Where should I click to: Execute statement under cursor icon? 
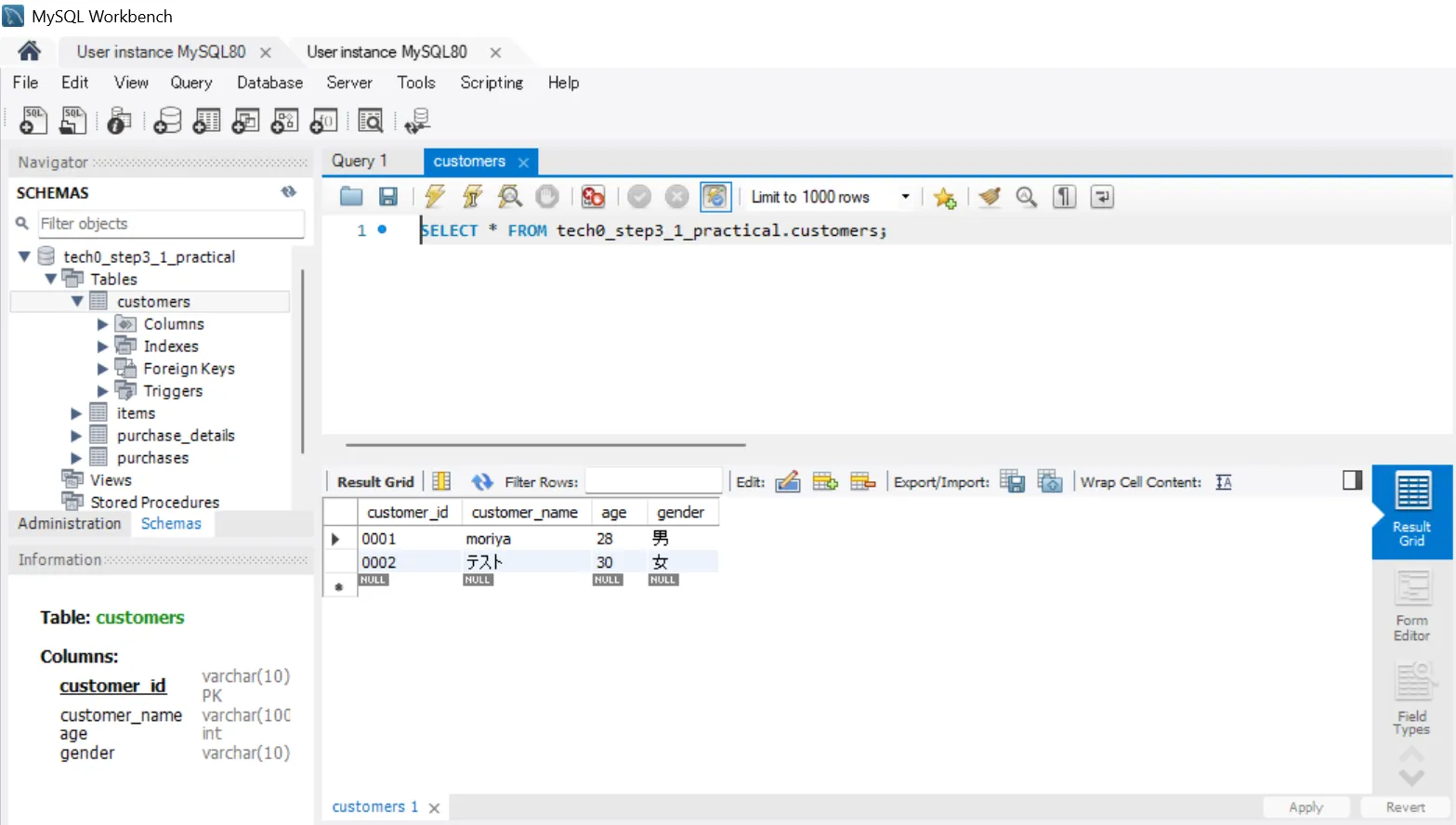coord(472,196)
